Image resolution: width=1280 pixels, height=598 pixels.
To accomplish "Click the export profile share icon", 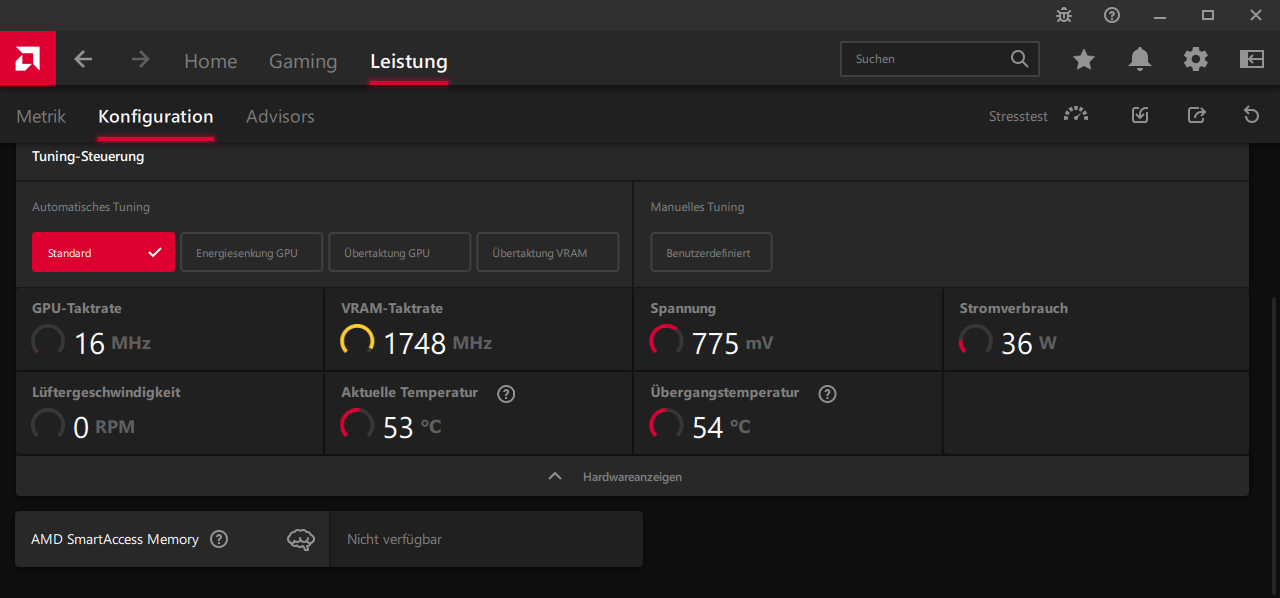I will [1196, 115].
